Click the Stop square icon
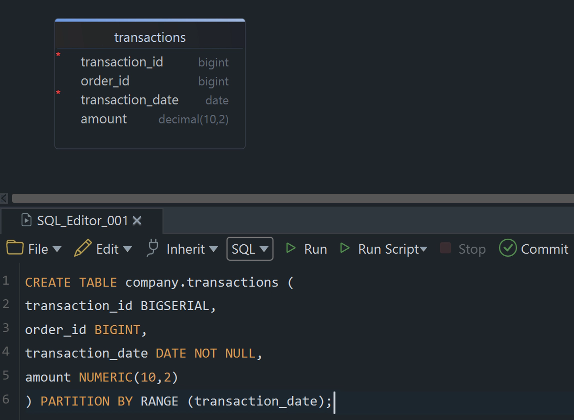This screenshot has width=574, height=420. coord(445,248)
